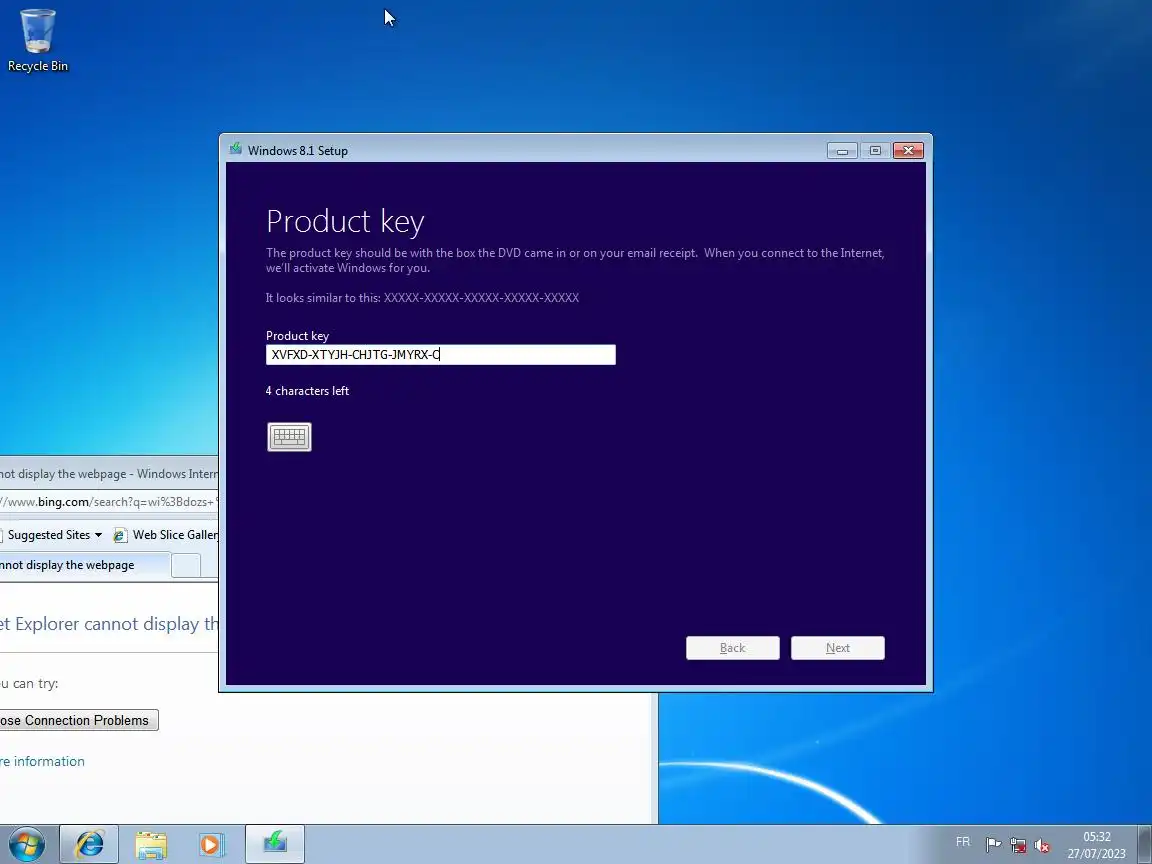Screen dimensions: 1152x864
Task: Open the on-screen keyboard in Setup
Action: 289,437
